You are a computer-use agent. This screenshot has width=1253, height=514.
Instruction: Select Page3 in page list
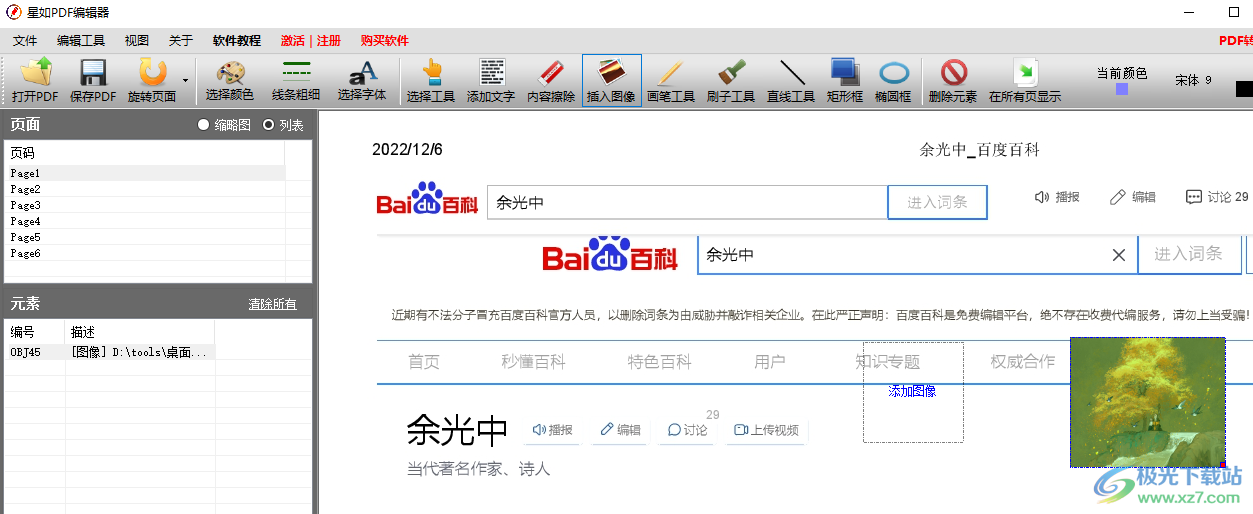pyautogui.click(x=145, y=205)
